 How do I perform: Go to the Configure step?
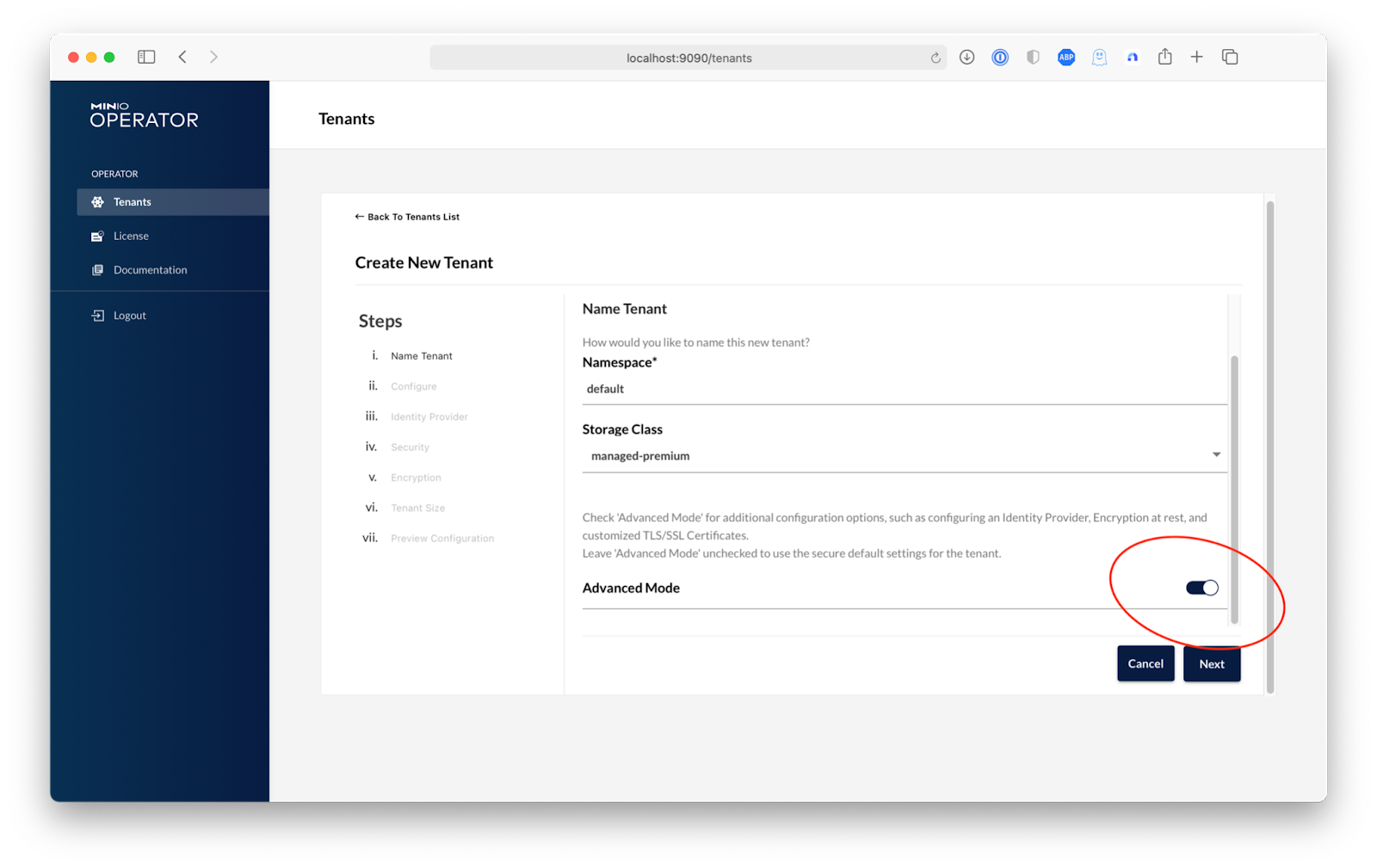click(413, 387)
